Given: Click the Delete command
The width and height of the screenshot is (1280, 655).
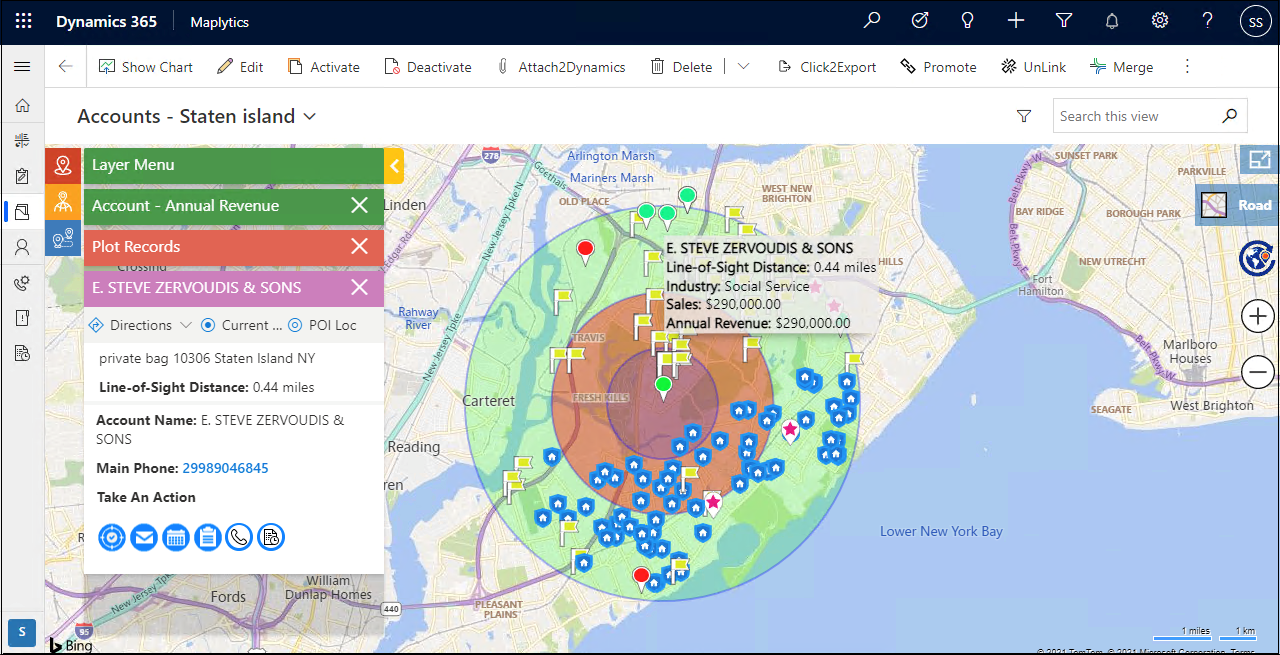Looking at the screenshot, I should tap(681, 67).
